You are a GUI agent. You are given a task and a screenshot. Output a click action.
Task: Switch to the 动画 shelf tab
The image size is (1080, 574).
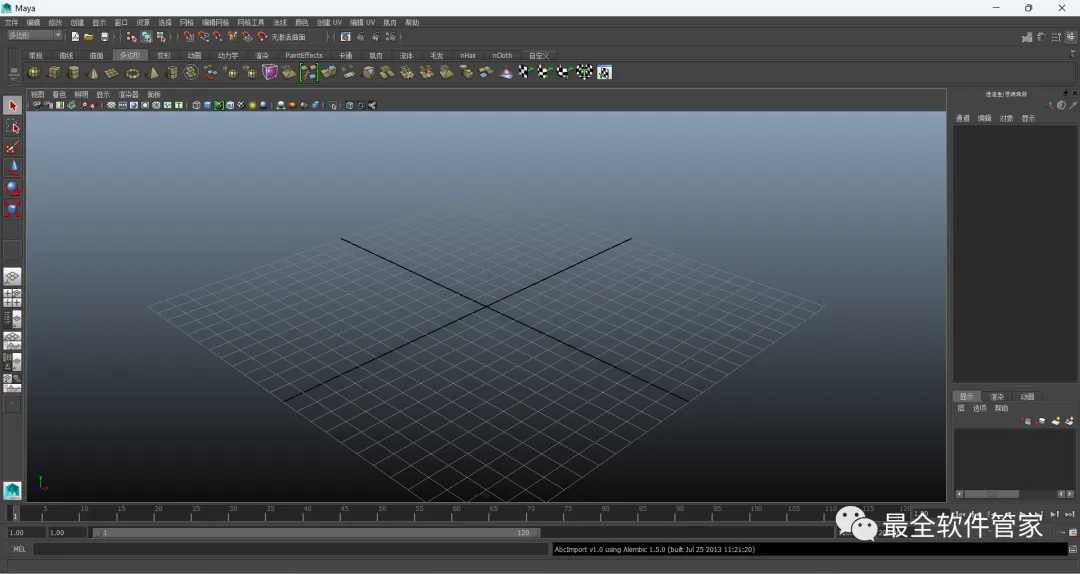coord(194,56)
